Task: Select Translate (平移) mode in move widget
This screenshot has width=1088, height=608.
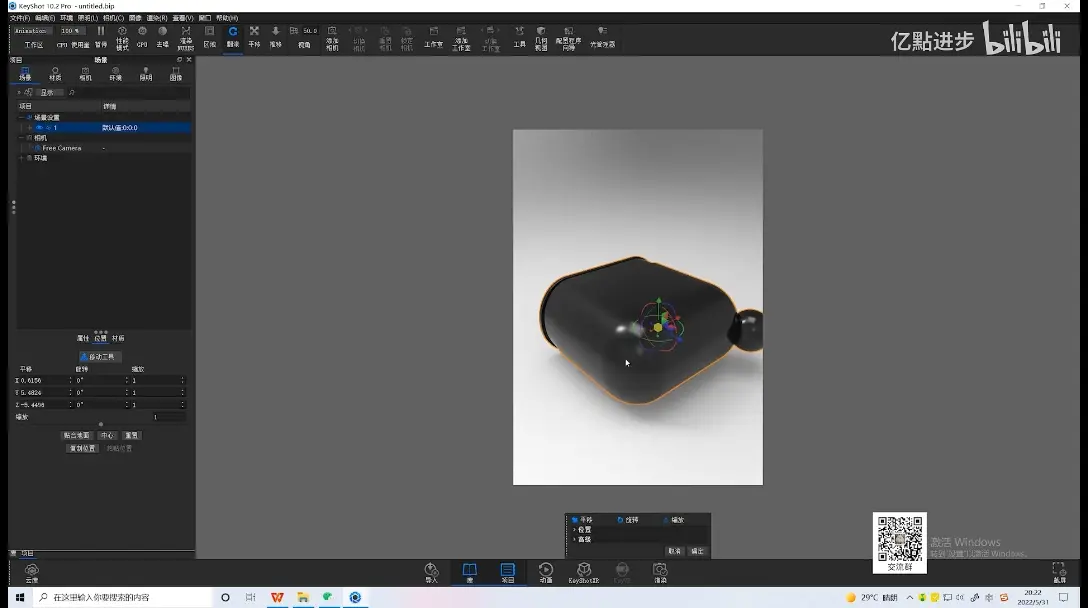Action: coord(581,520)
